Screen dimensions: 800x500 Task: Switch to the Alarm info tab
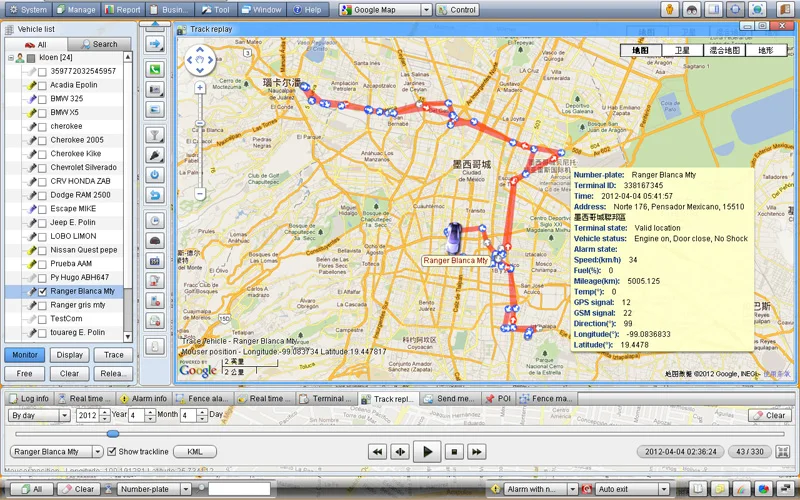(x=144, y=398)
